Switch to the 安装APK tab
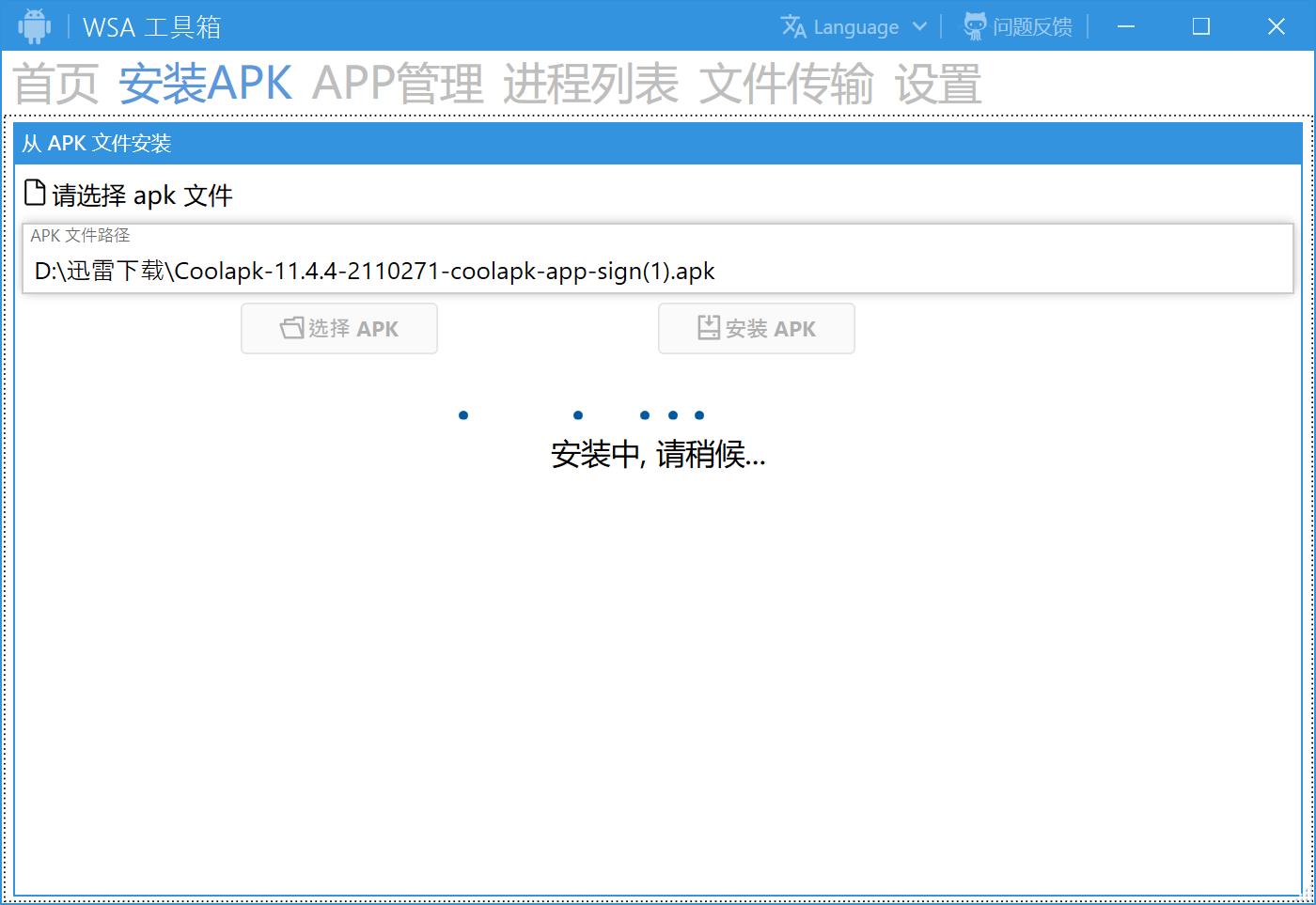Screen dimensions: 1316x905 tap(206, 84)
